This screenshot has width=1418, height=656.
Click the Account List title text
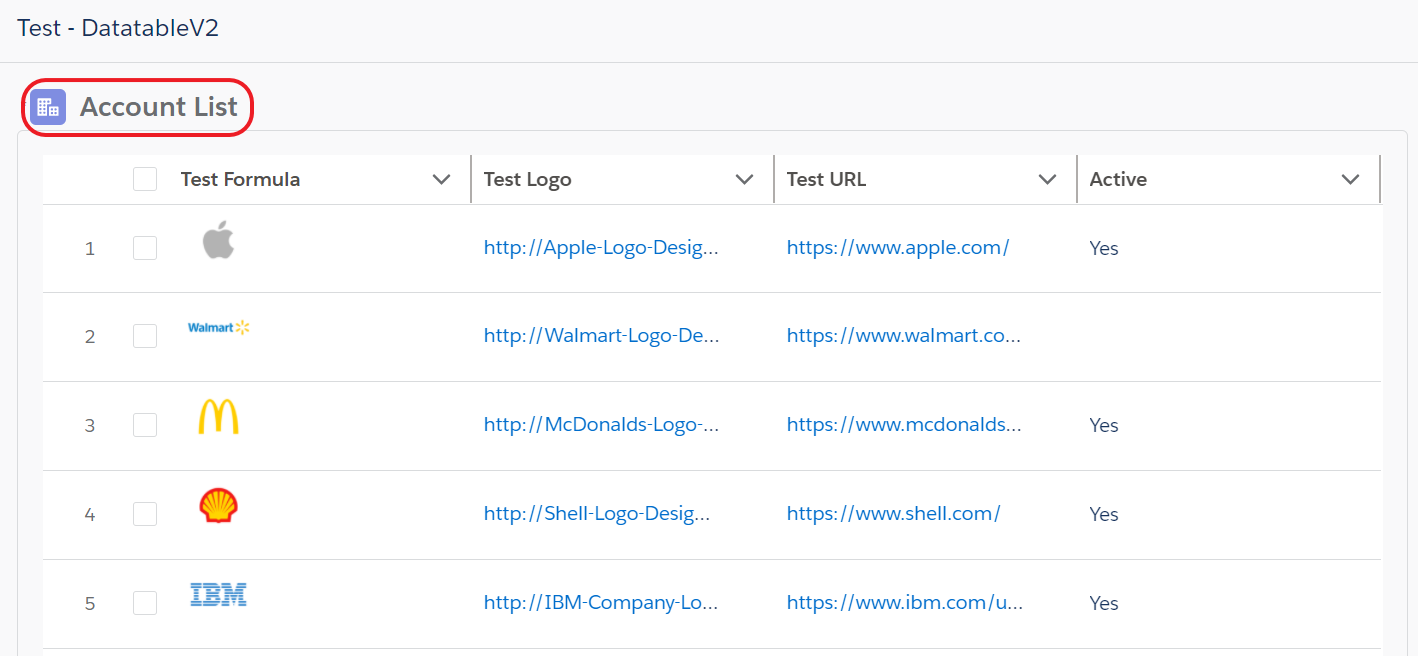pyautogui.click(x=159, y=107)
